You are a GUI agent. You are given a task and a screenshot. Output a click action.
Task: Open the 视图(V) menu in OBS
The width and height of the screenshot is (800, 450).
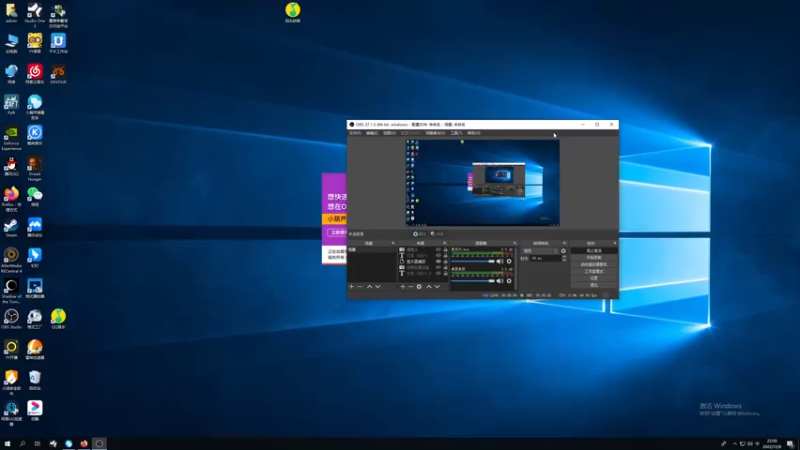tap(389, 133)
